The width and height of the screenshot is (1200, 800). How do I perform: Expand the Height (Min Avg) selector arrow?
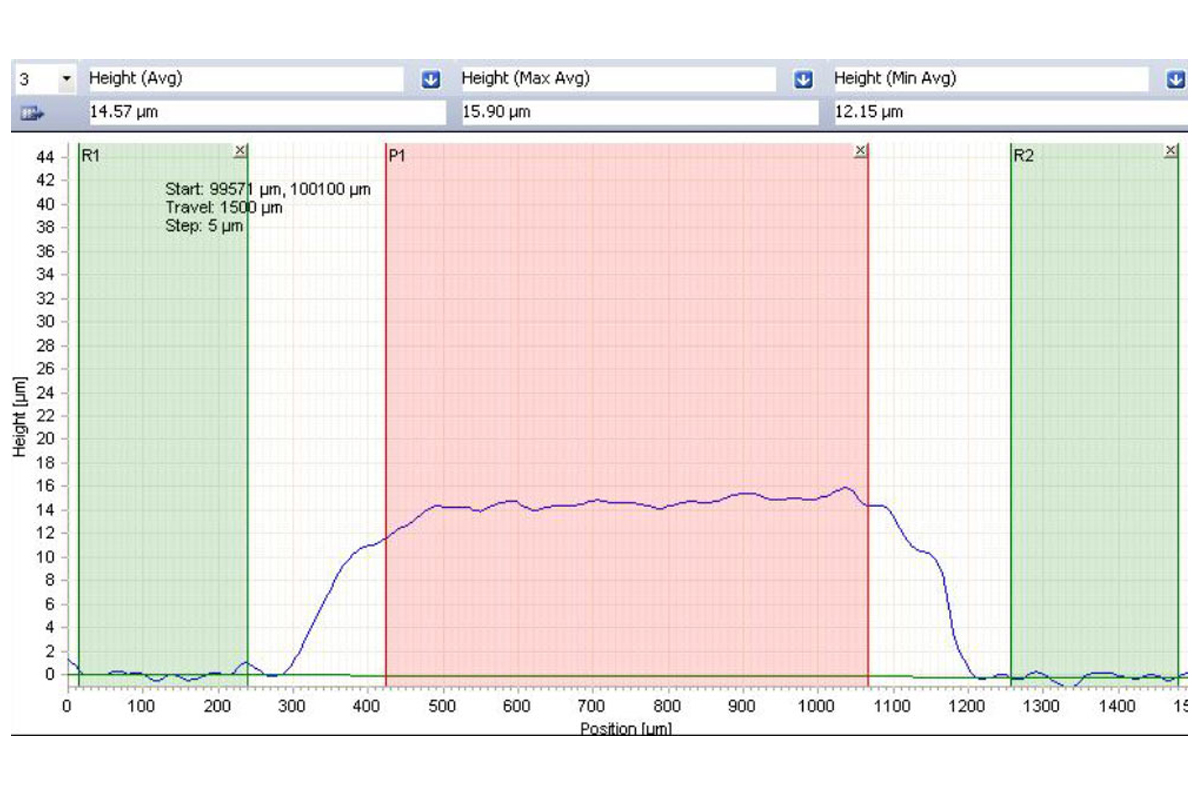point(1175,79)
